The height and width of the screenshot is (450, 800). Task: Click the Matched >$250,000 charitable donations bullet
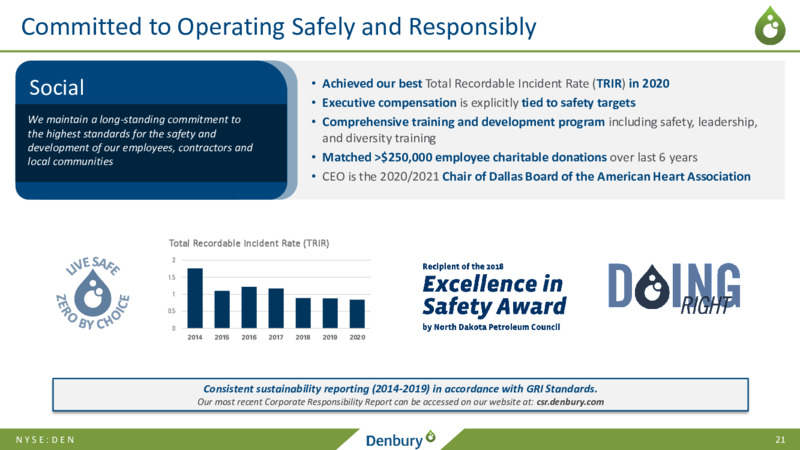coord(509,157)
